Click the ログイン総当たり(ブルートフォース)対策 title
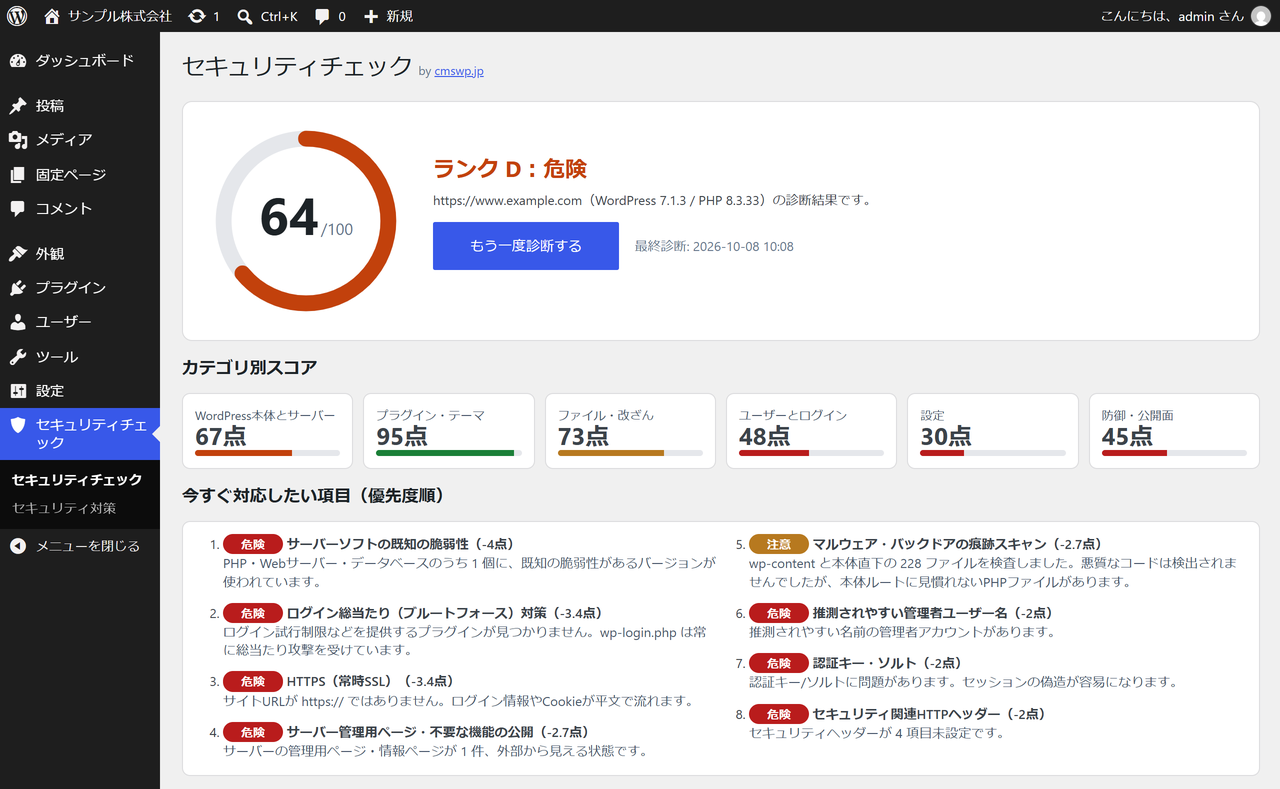The height and width of the screenshot is (789, 1280). pos(445,613)
